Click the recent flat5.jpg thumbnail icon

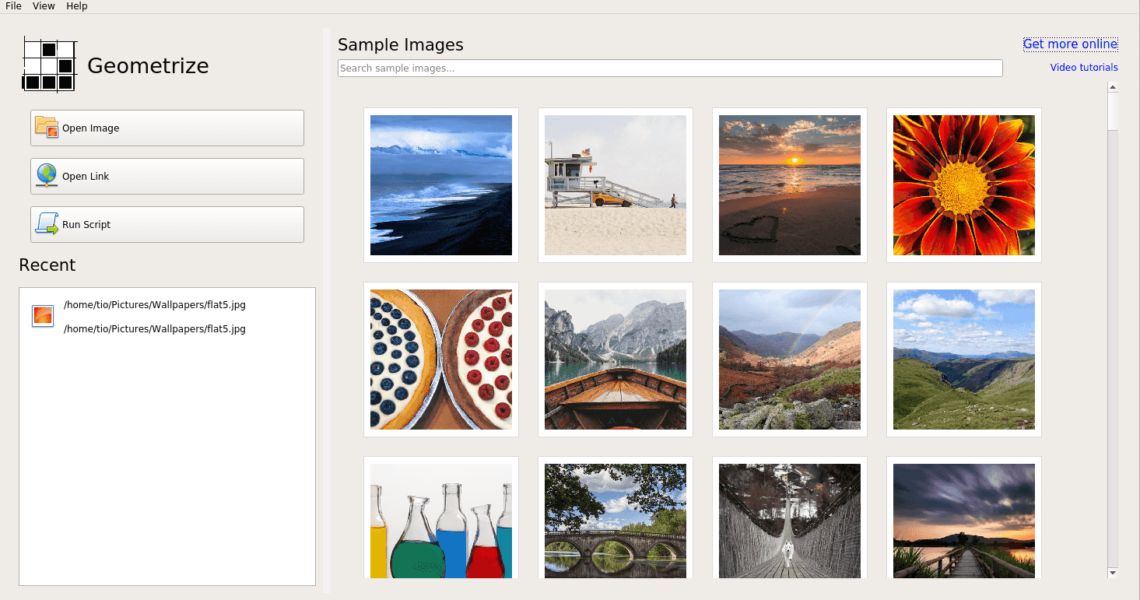[42, 316]
